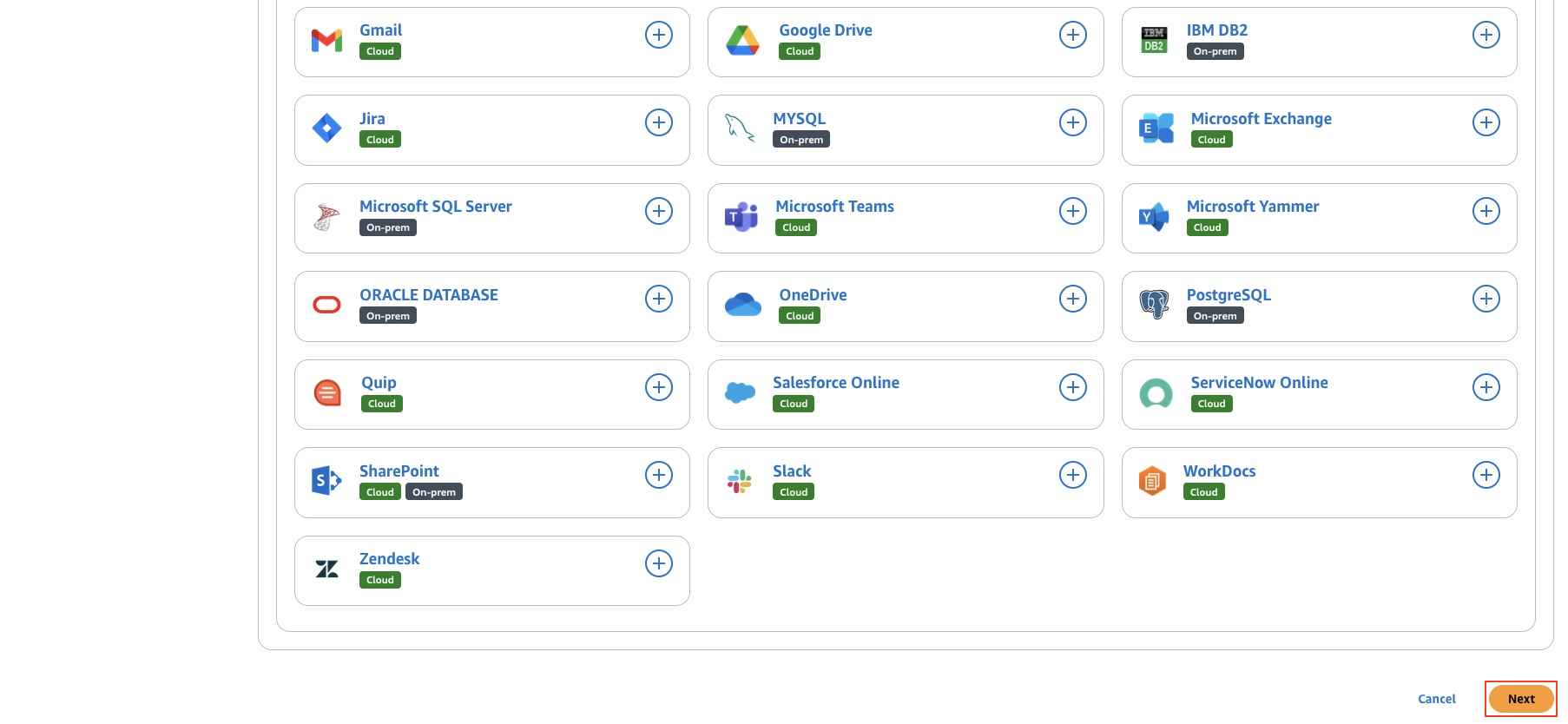Viewport: 1568px width, 724px height.
Task: Click the Salesforce cloud logo
Action: point(740,393)
